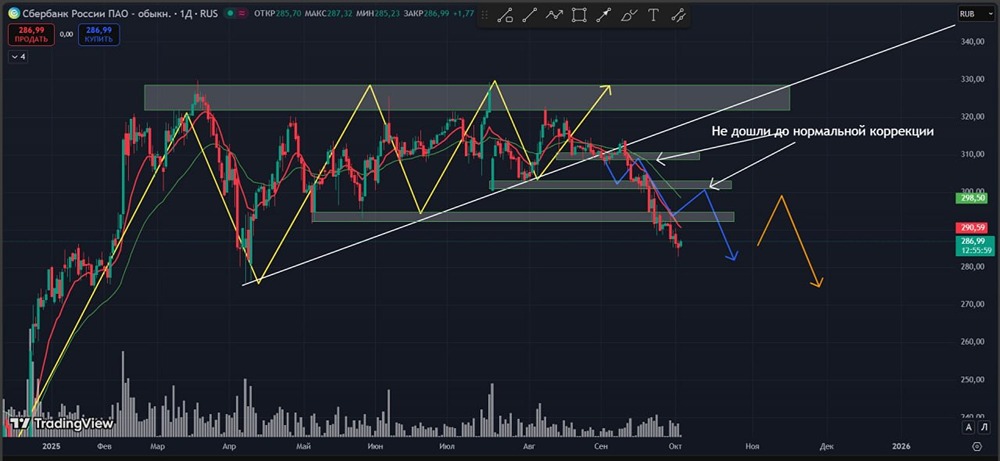Select the rectangle drawing tool

click(x=579, y=15)
